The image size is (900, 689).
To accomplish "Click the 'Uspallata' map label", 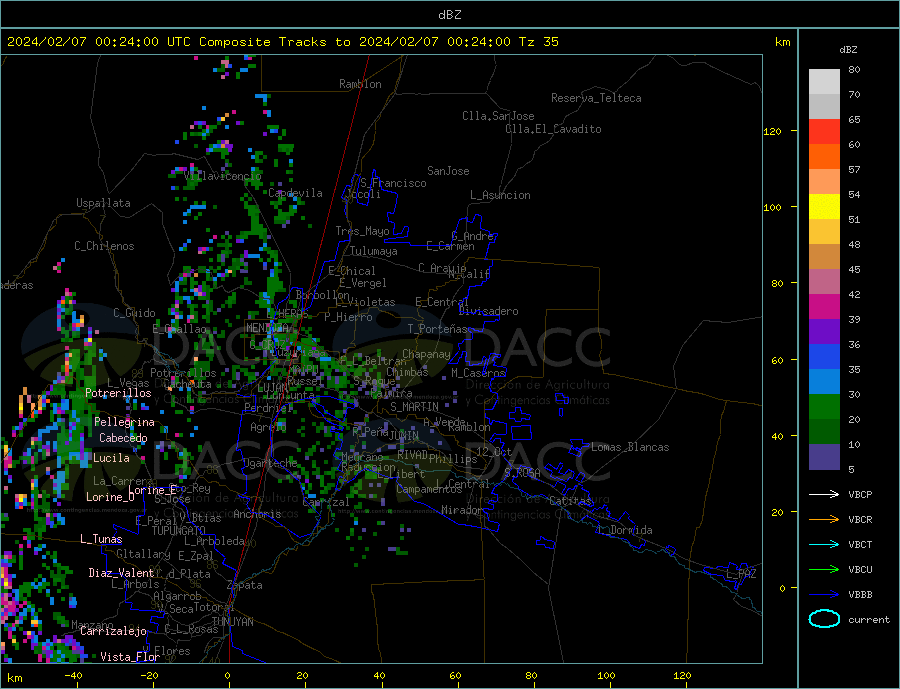I will coord(103,203).
